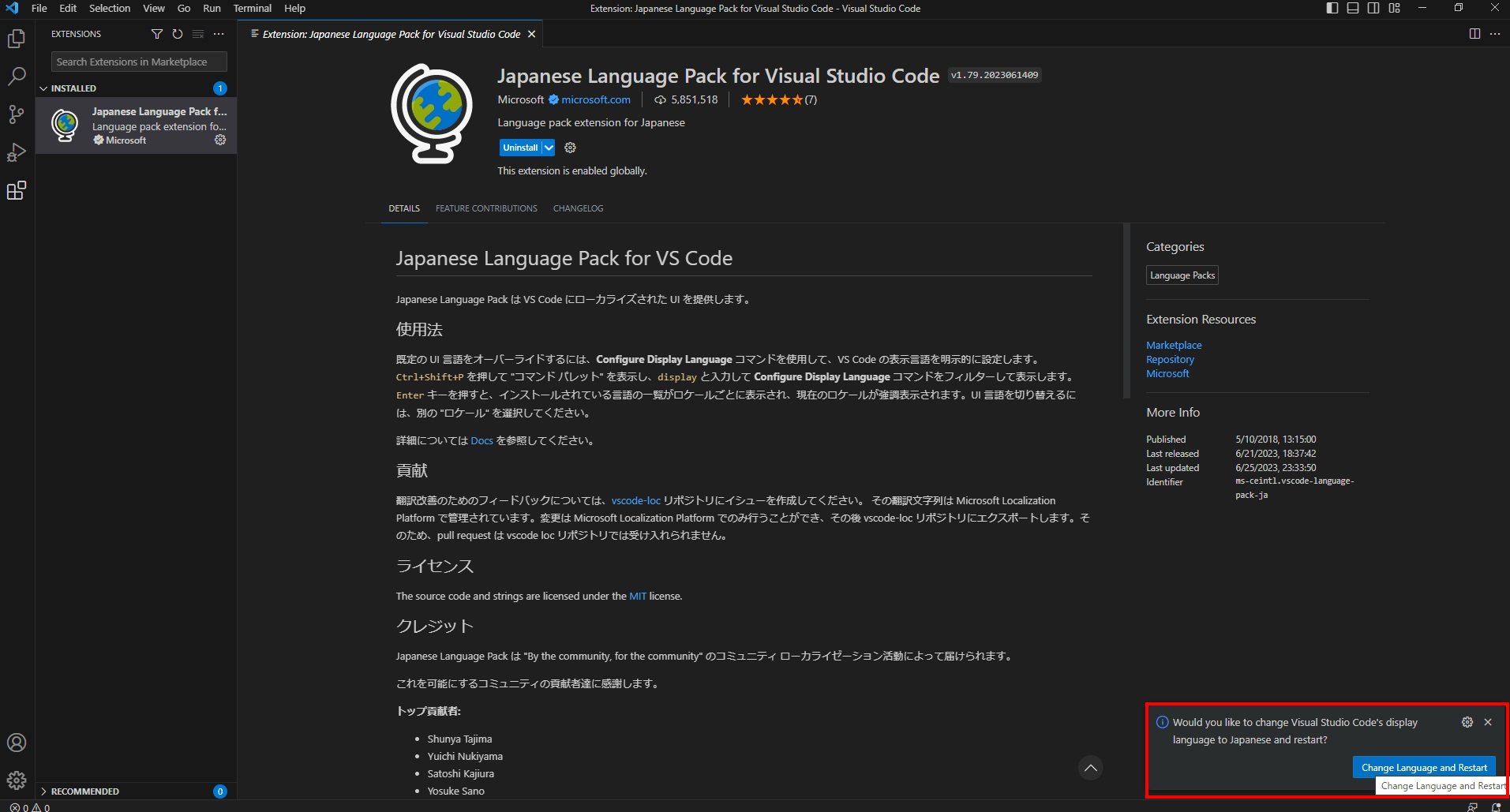Switch to the DETAILS tab
The width and height of the screenshot is (1510, 812).
404,208
